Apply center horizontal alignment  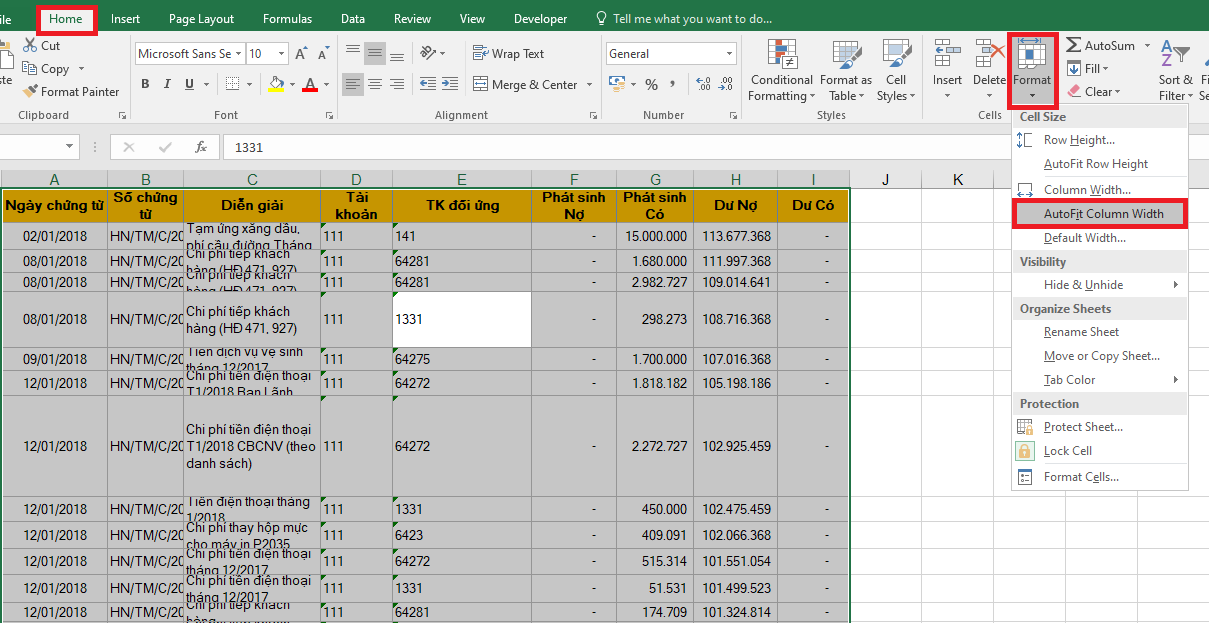[375, 84]
